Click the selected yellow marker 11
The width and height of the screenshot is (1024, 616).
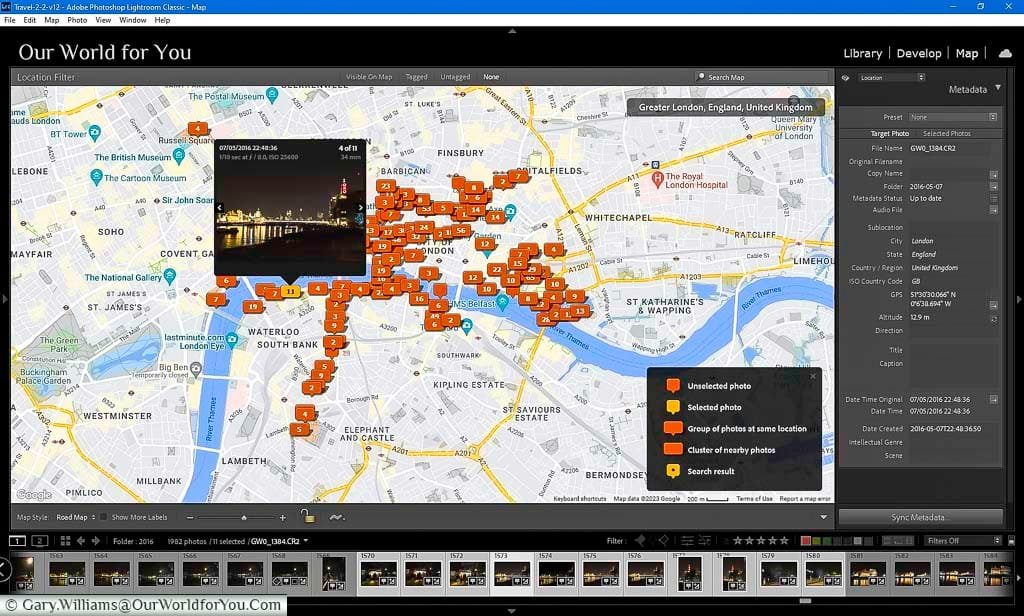pyautogui.click(x=291, y=291)
